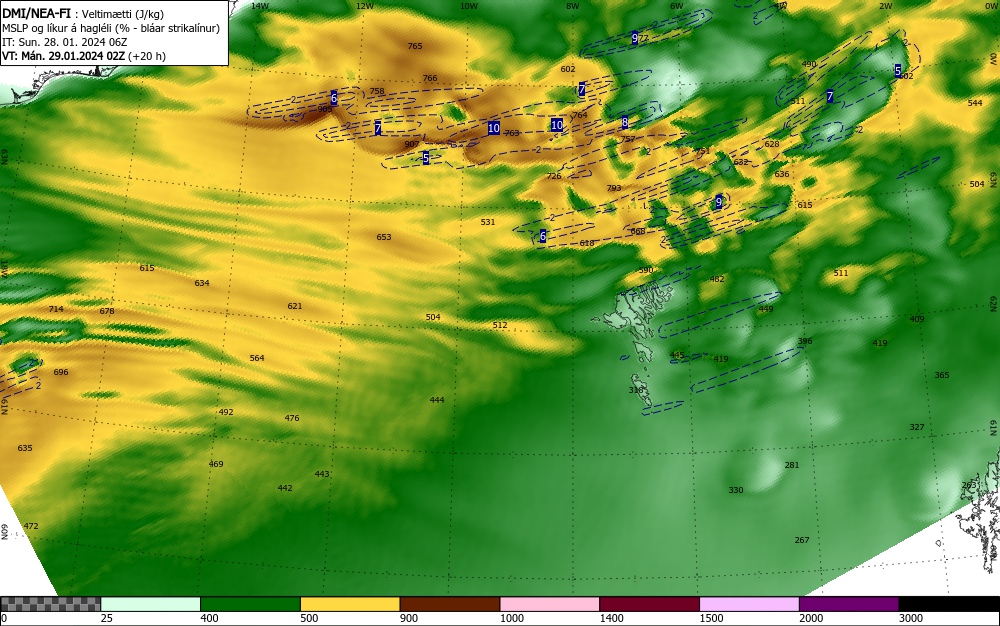Image resolution: width=1000 pixels, height=626 pixels.
Task: Pick the dark maroon 1400–1500 legend swatch
Action: pos(649,604)
